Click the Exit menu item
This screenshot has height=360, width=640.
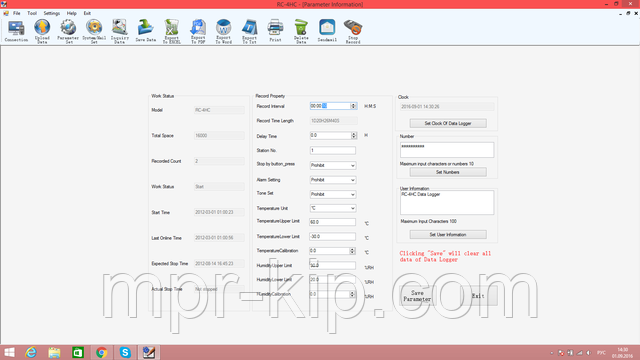pyautogui.click(x=87, y=13)
